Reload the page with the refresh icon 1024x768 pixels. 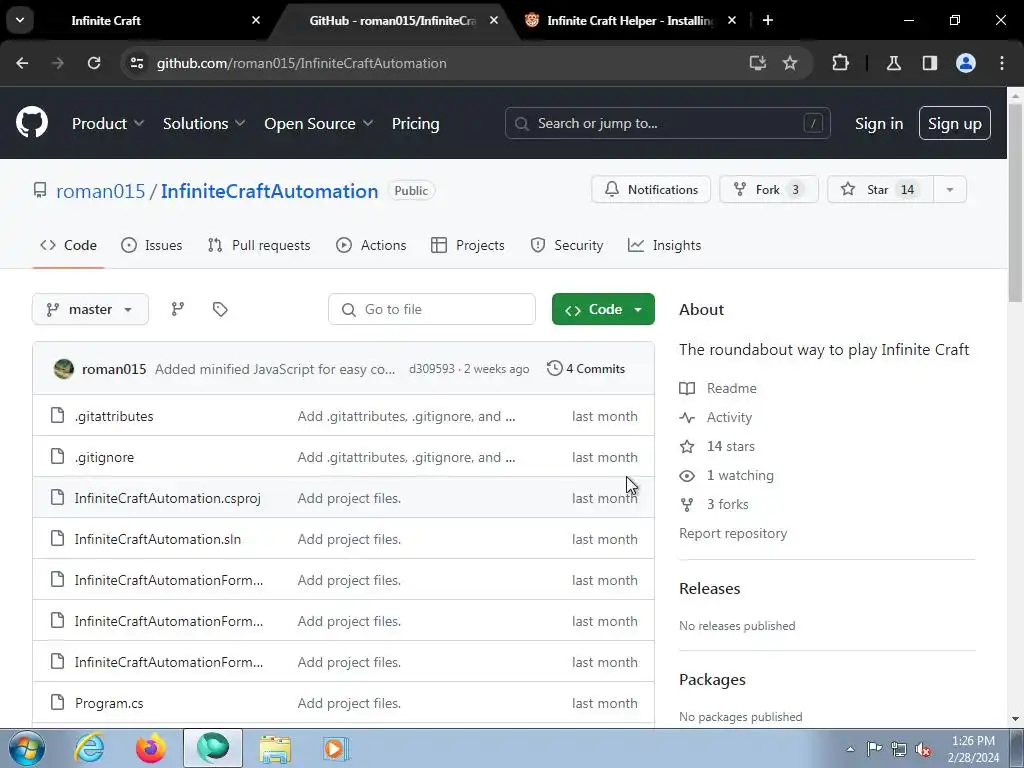[x=94, y=63]
